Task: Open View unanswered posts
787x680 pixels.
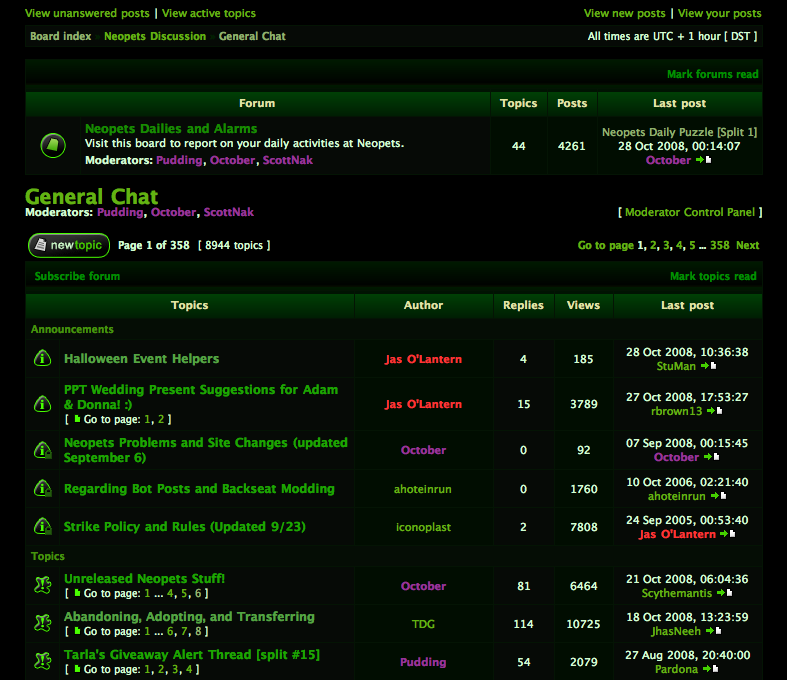Action: coord(87,14)
